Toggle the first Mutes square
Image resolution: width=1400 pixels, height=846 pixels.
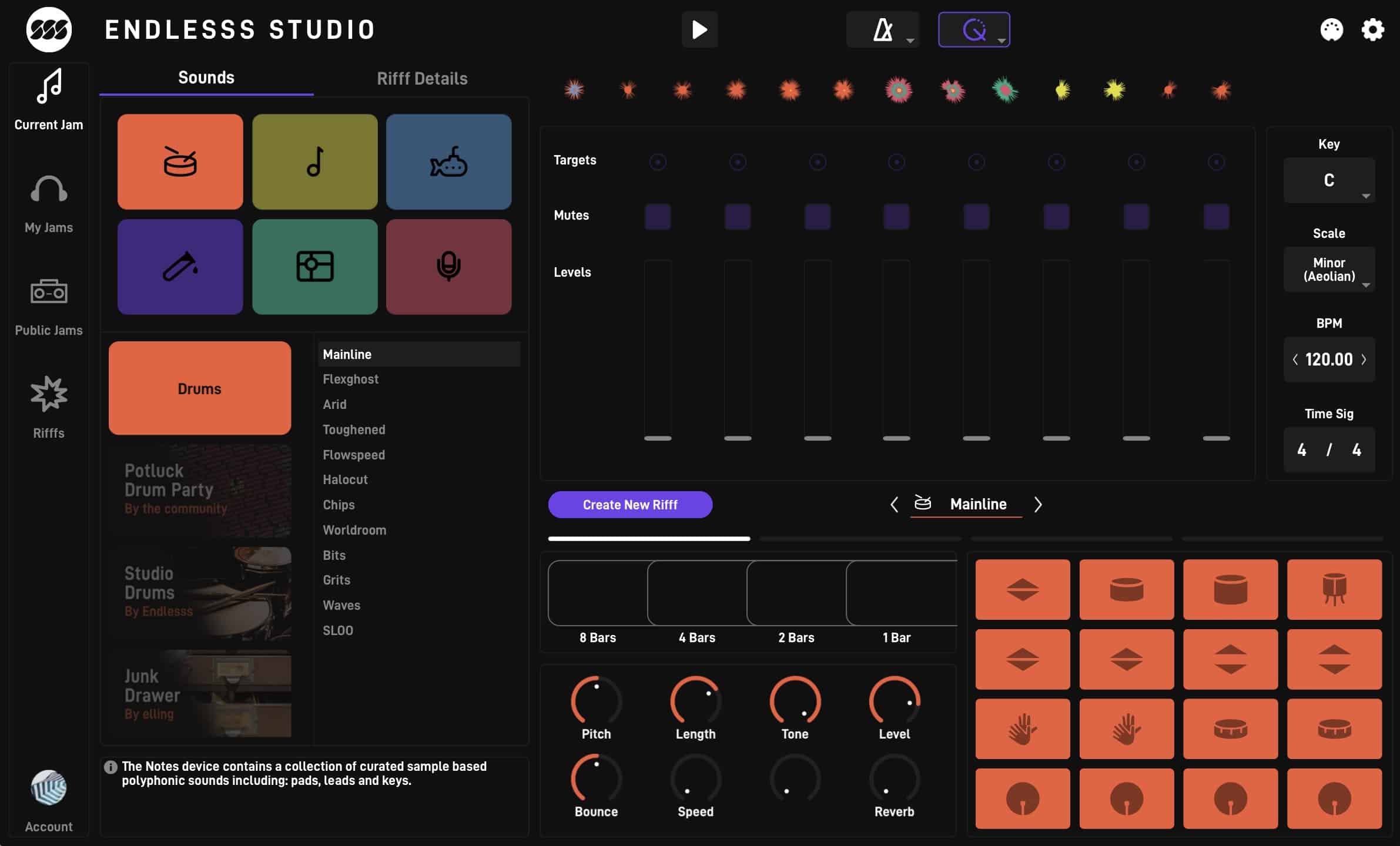[x=658, y=217]
